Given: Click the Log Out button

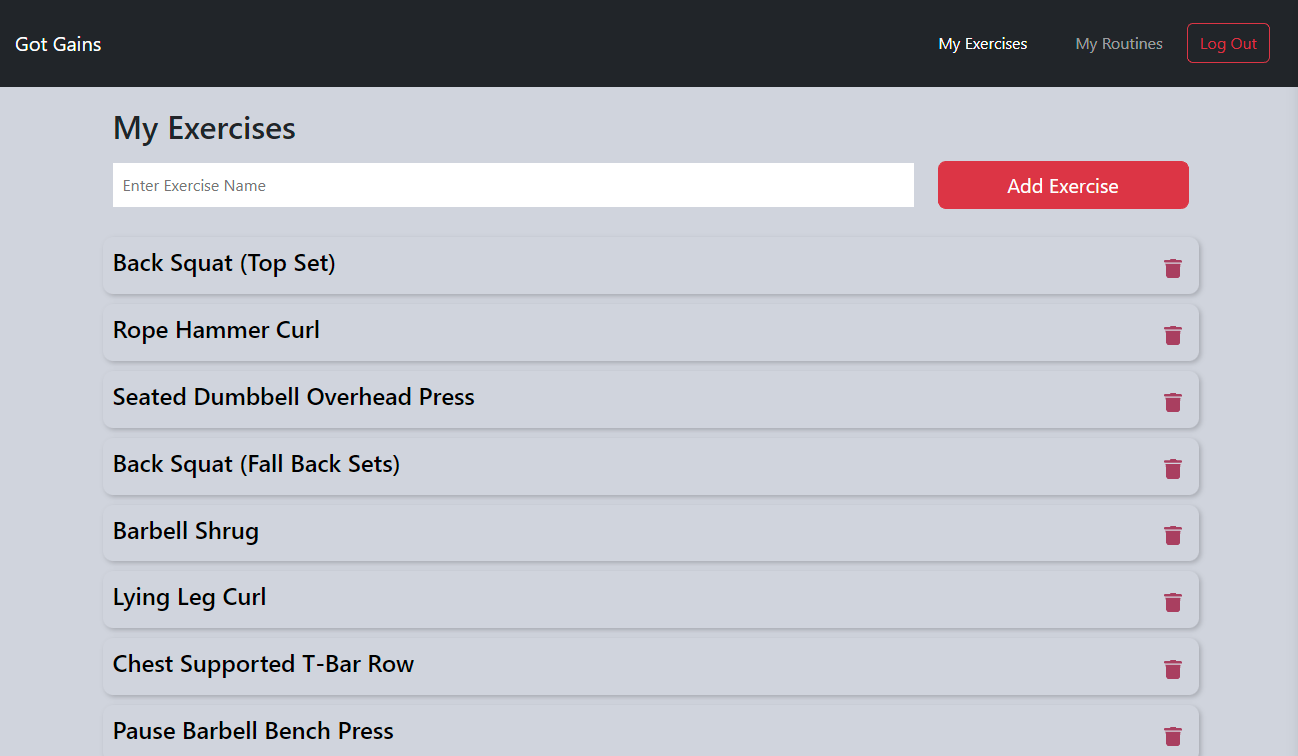Looking at the screenshot, I should pyautogui.click(x=1228, y=43).
